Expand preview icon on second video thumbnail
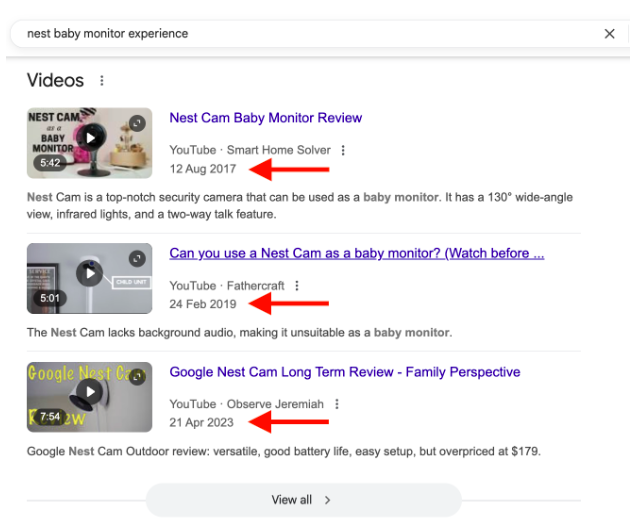 coord(137,257)
